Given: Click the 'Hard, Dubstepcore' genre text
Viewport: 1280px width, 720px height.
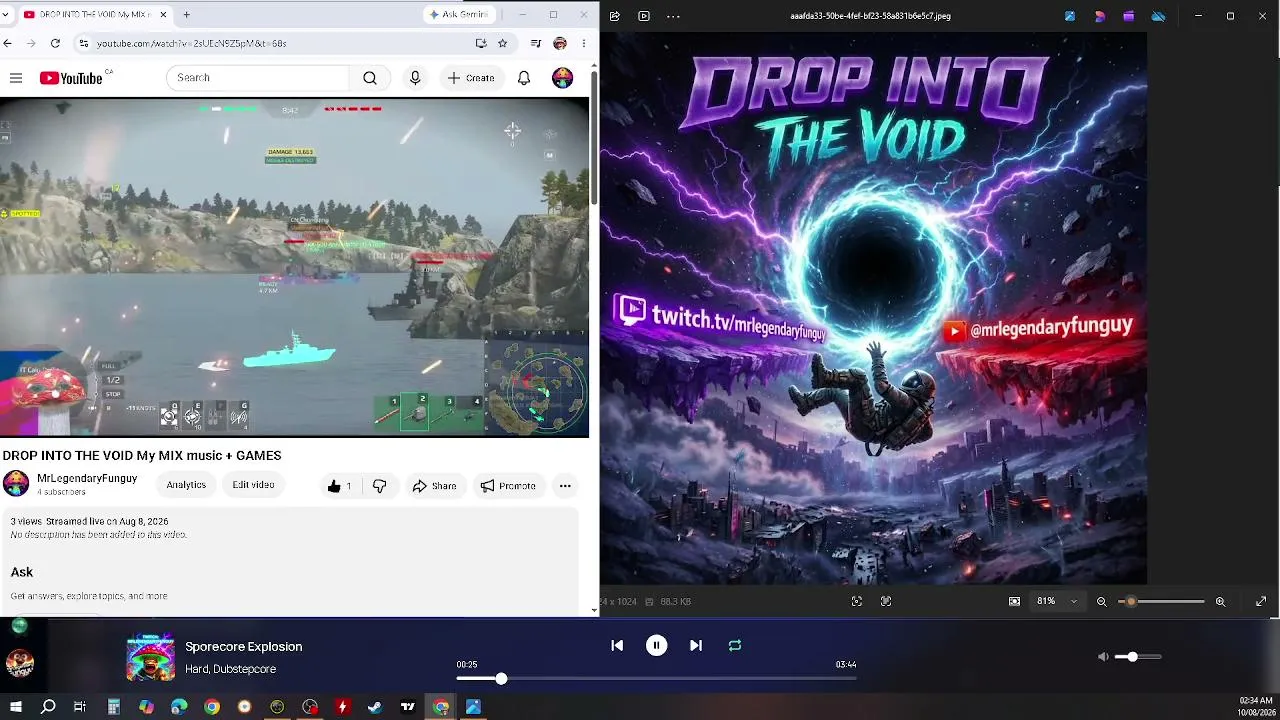Looking at the screenshot, I should (230, 669).
